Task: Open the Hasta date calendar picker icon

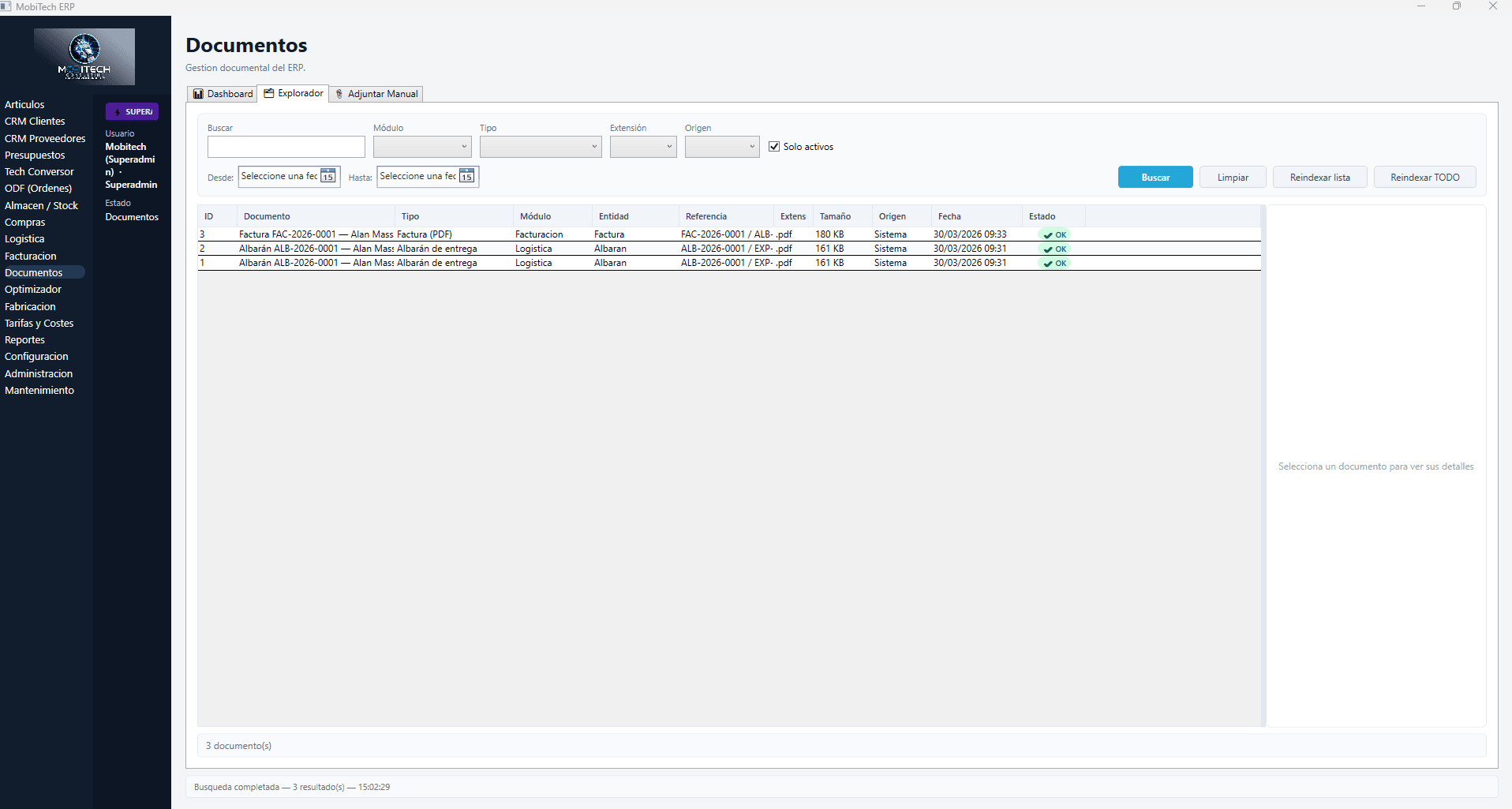Action: pyautogui.click(x=466, y=176)
